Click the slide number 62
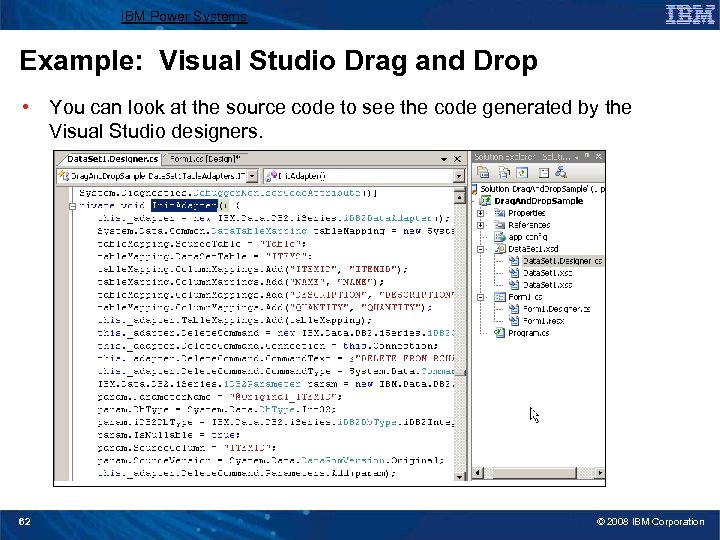The width and height of the screenshot is (720, 540). [24, 522]
